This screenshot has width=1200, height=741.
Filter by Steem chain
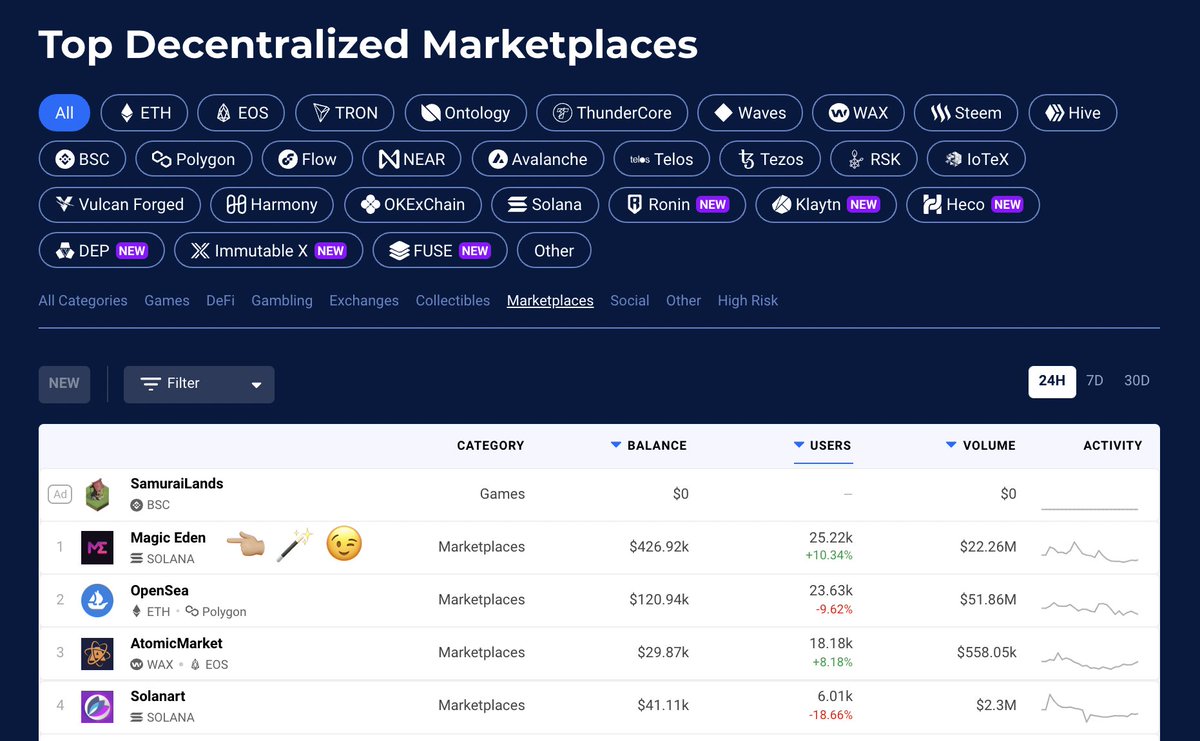[x=966, y=113]
